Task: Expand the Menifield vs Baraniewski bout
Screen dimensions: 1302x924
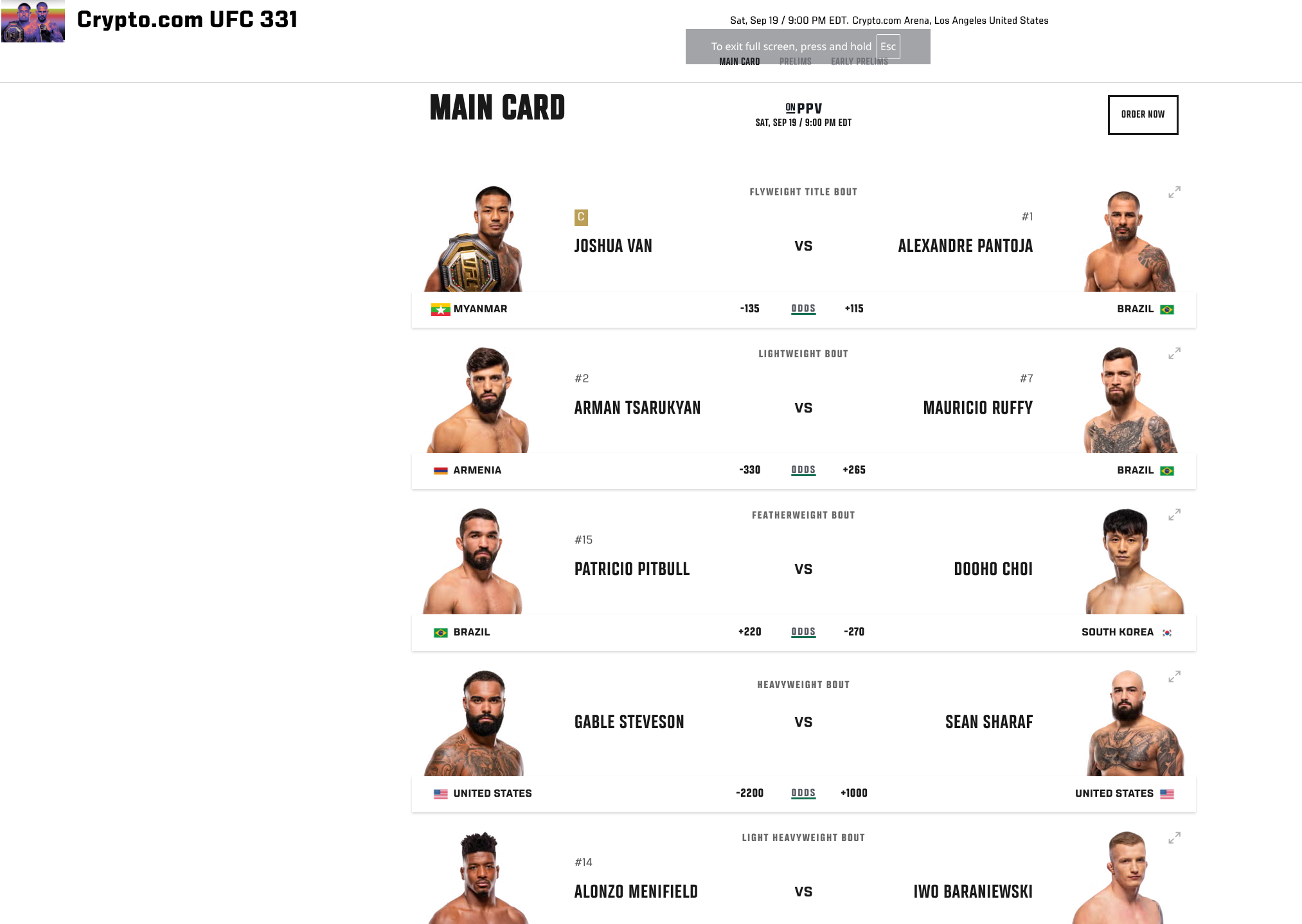Action: 1174,838
